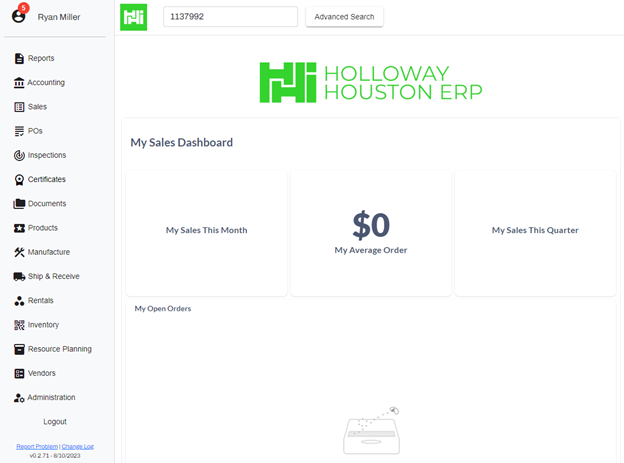Open Administration settings

pos(51,397)
